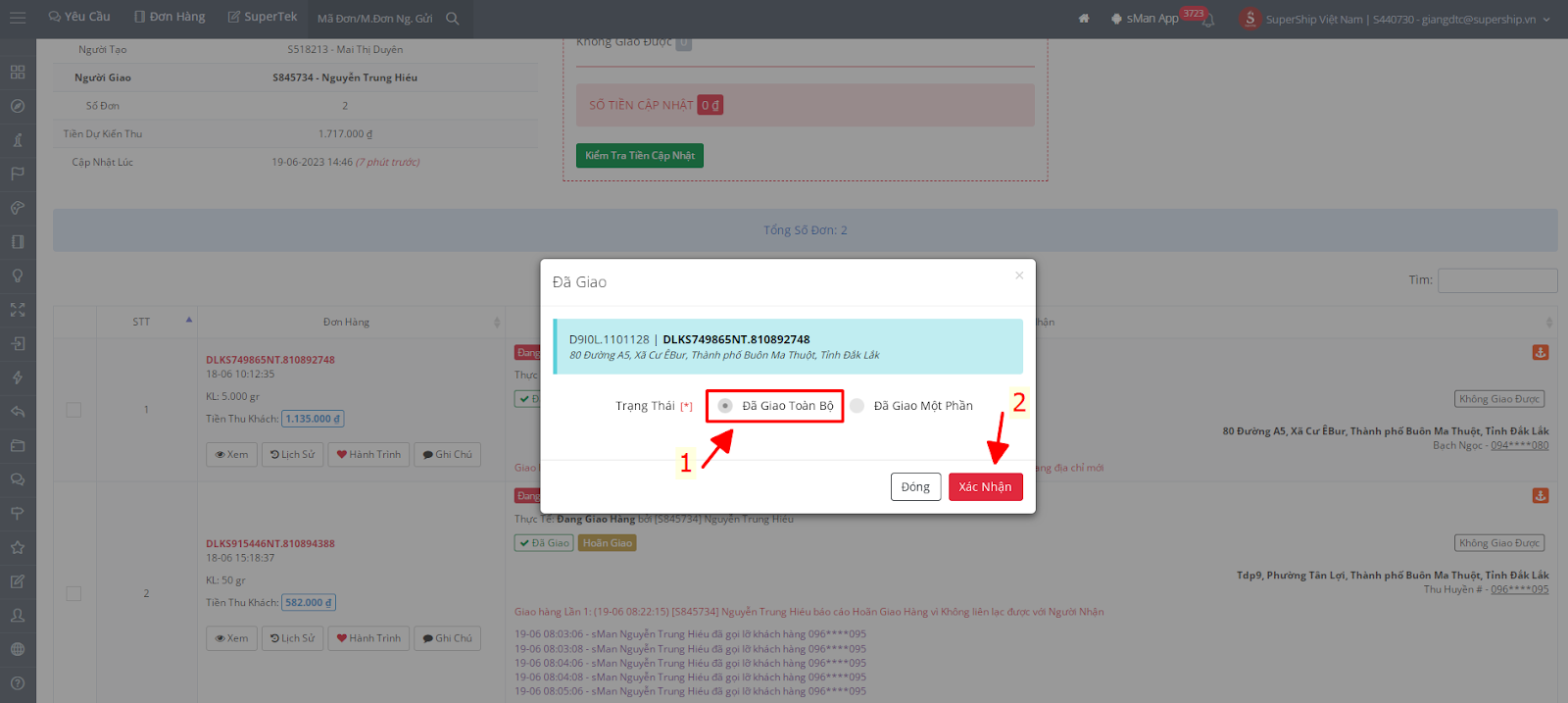
Task: Close the Đã Giao dialog with X
Action: pyautogui.click(x=1019, y=276)
